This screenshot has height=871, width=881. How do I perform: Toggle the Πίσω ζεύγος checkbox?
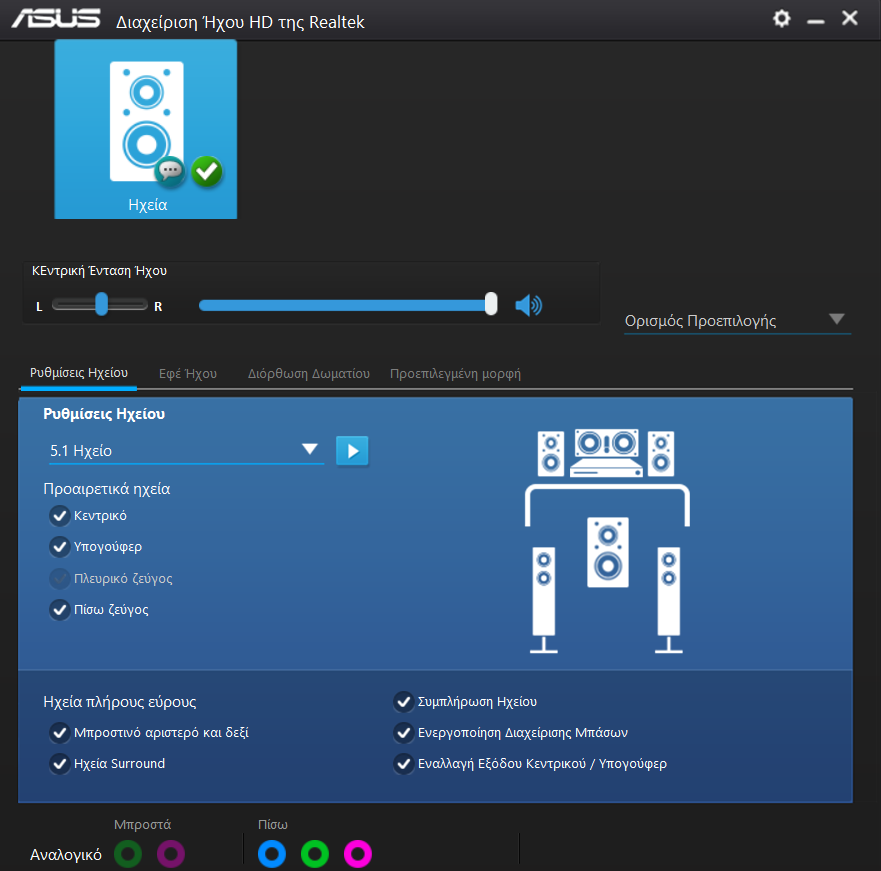click(60, 610)
